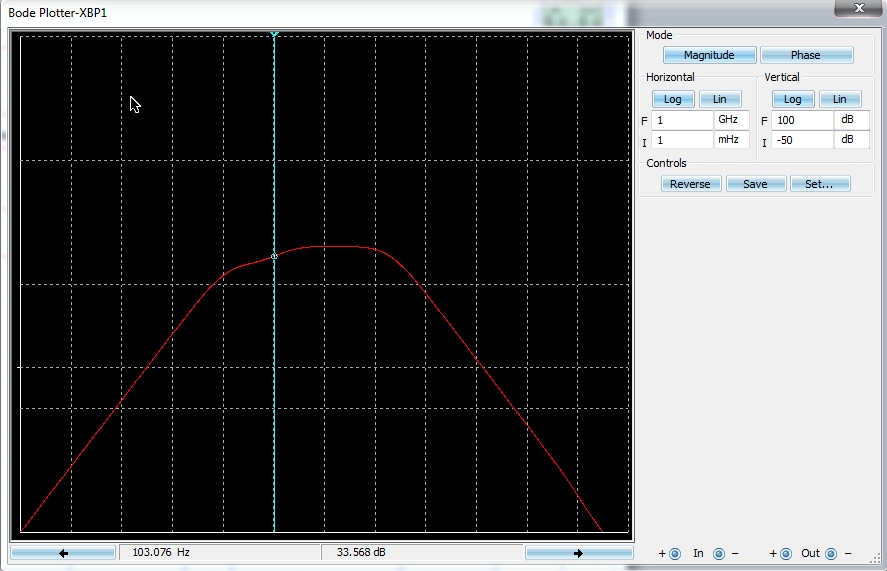
Task: Switch to Phase mode
Action: [x=806, y=56]
